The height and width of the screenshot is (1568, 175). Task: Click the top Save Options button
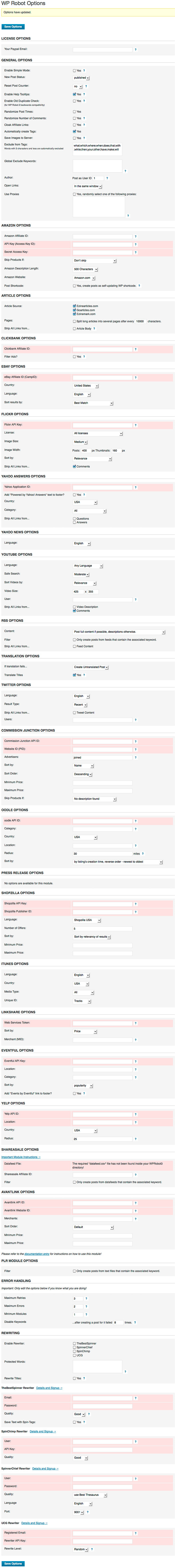click(x=13, y=27)
